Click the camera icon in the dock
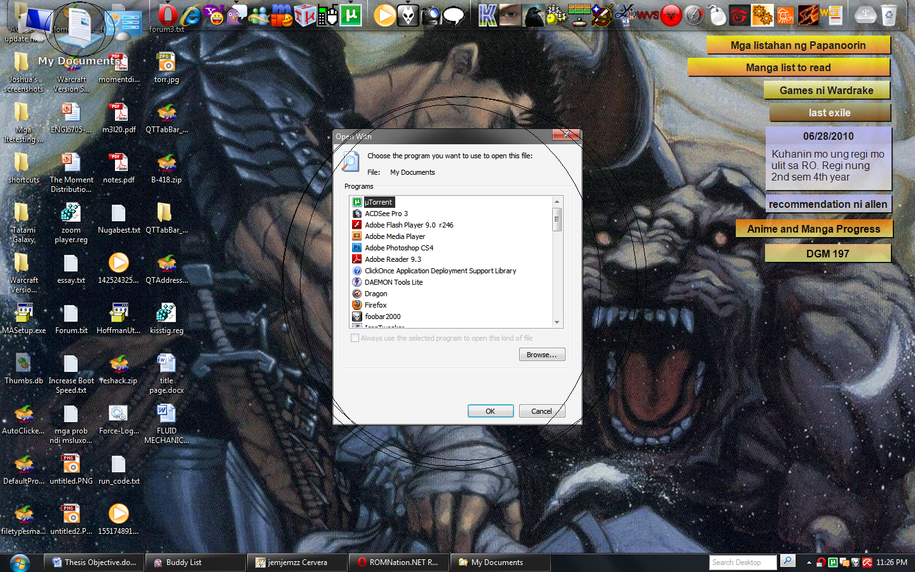Image resolution: width=915 pixels, height=572 pixels. coord(431,16)
